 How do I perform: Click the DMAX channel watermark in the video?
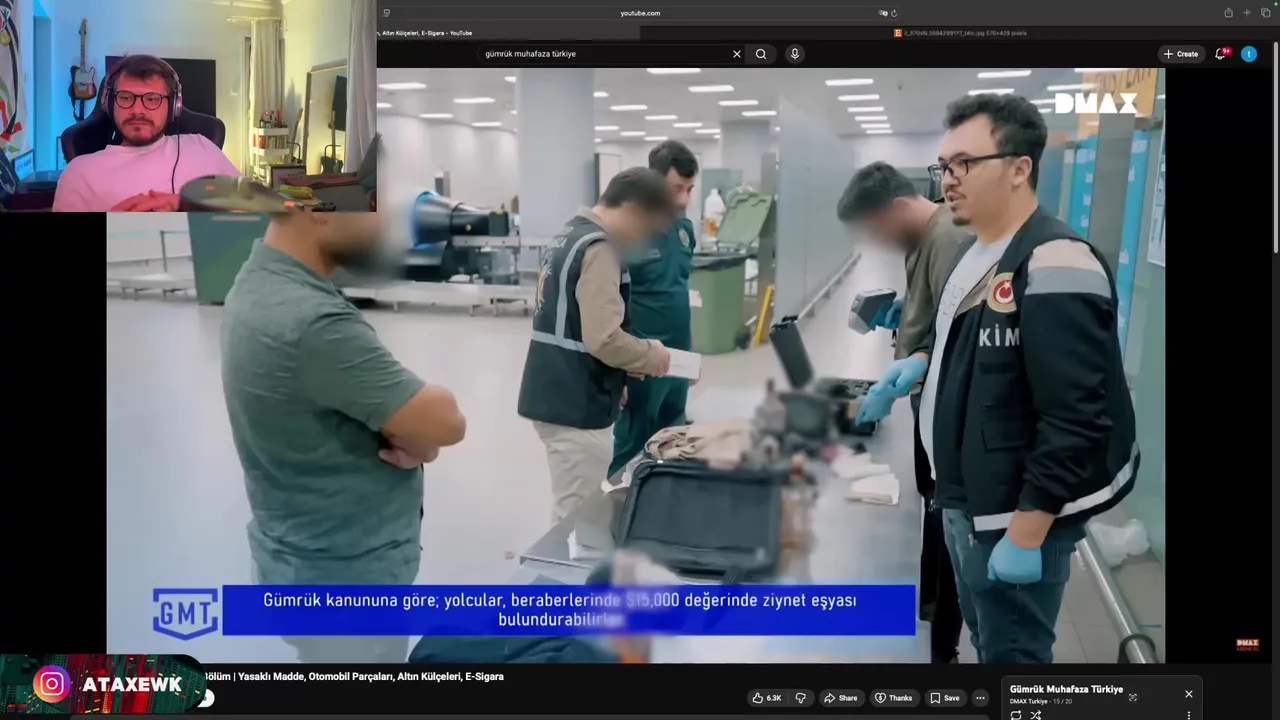1247,645
